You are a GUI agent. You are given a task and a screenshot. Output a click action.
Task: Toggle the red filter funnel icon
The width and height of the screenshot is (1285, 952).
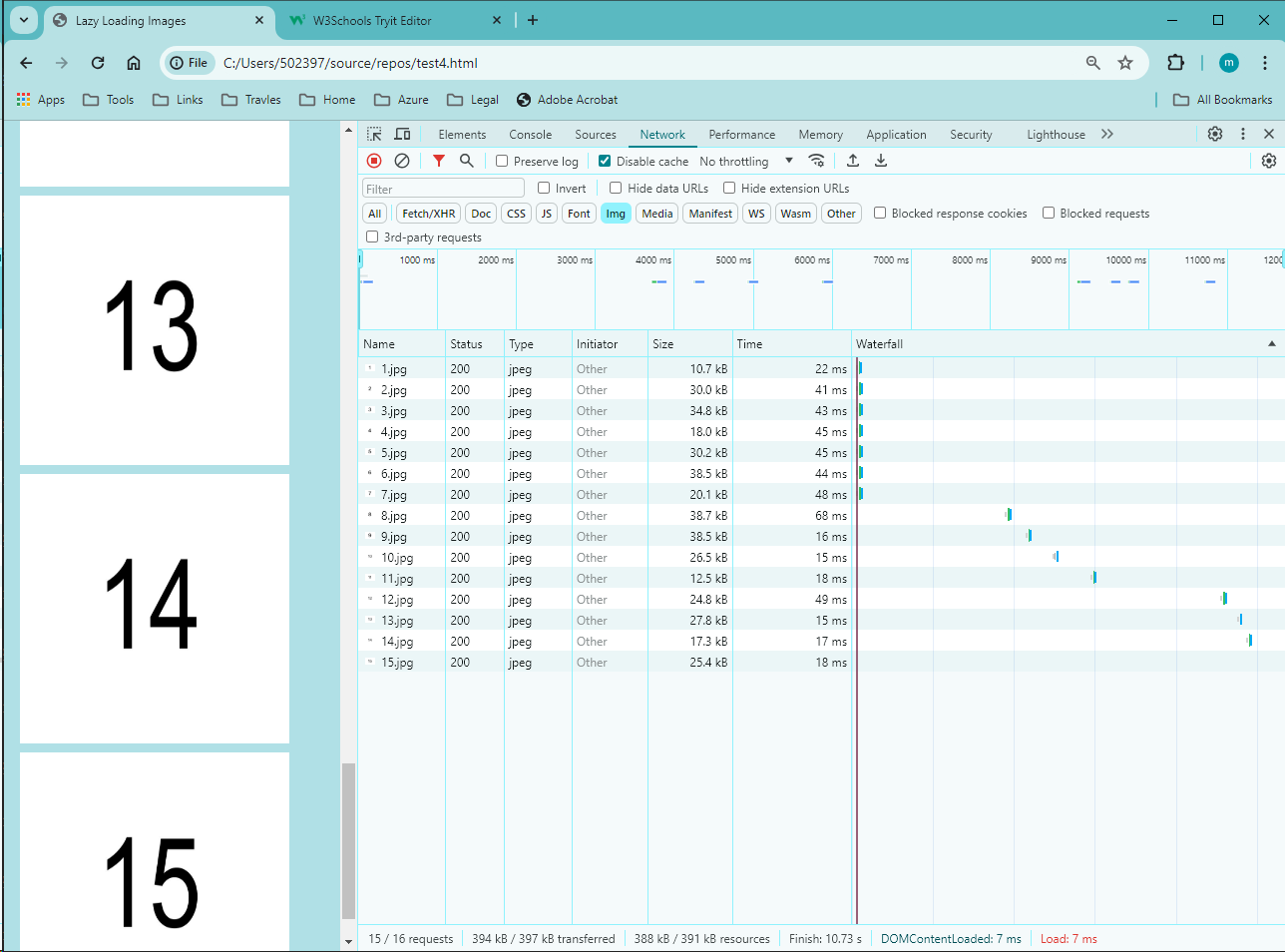point(438,161)
